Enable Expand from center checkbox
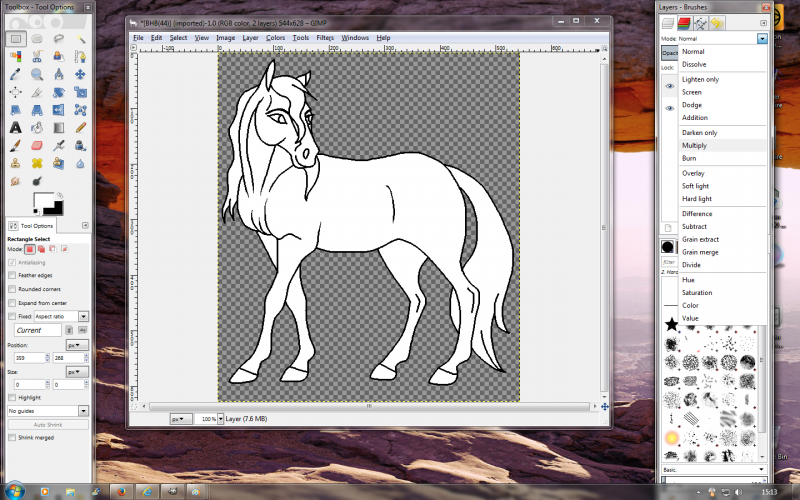Screen dimensions: 800x500 [x=12, y=303]
